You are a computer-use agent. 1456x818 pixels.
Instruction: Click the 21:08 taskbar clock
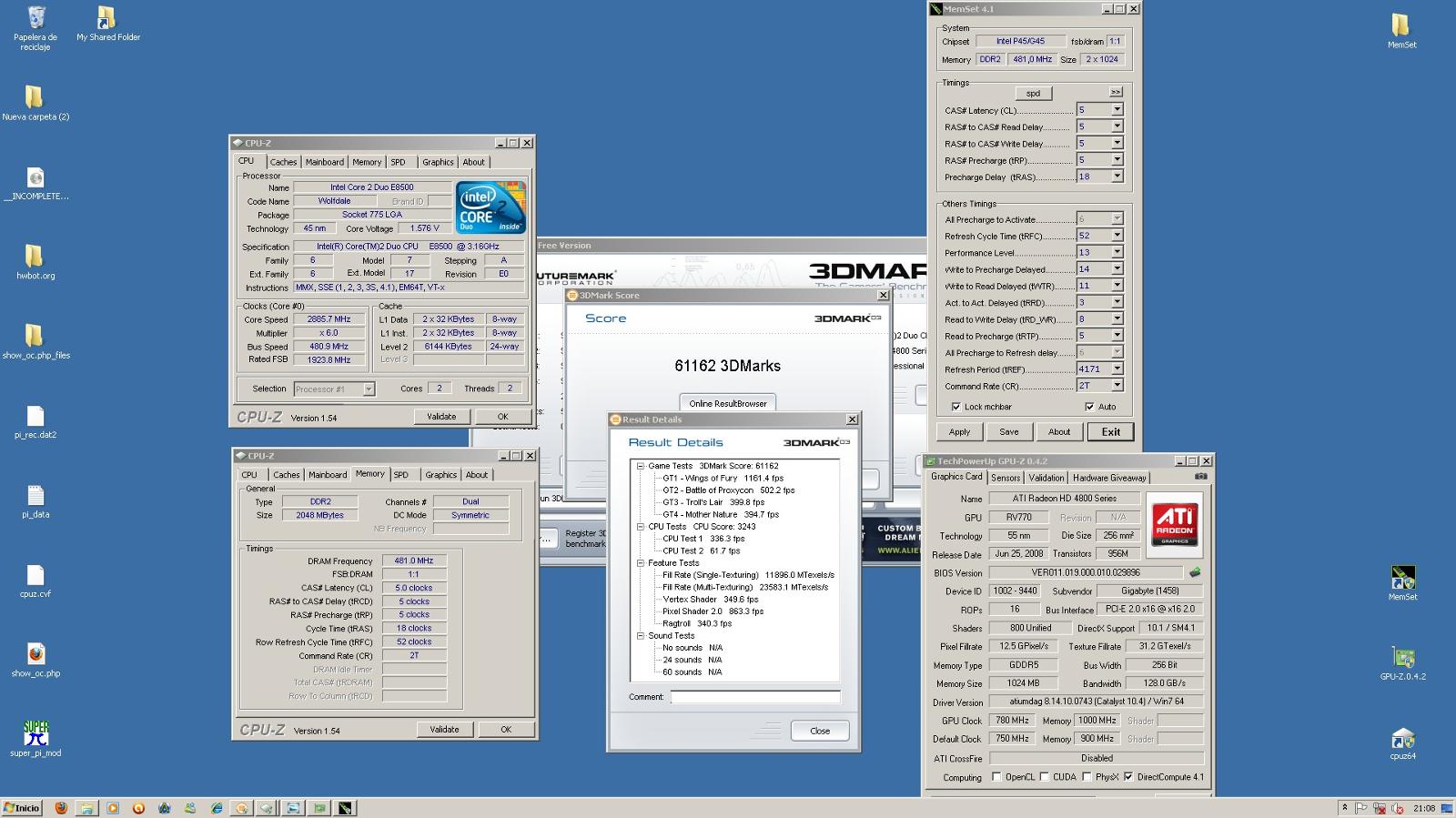1424,808
